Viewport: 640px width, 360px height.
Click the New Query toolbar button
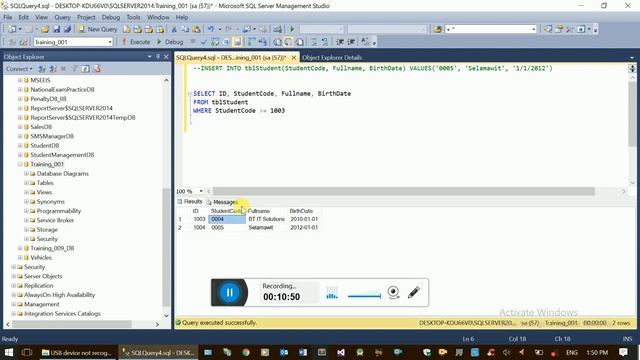(x=98, y=29)
